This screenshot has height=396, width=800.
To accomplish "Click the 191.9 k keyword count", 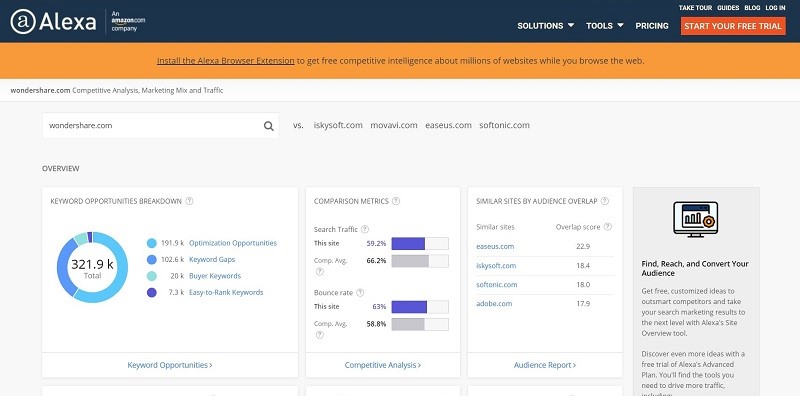I will pyautogui.click(x=172, y=243).
